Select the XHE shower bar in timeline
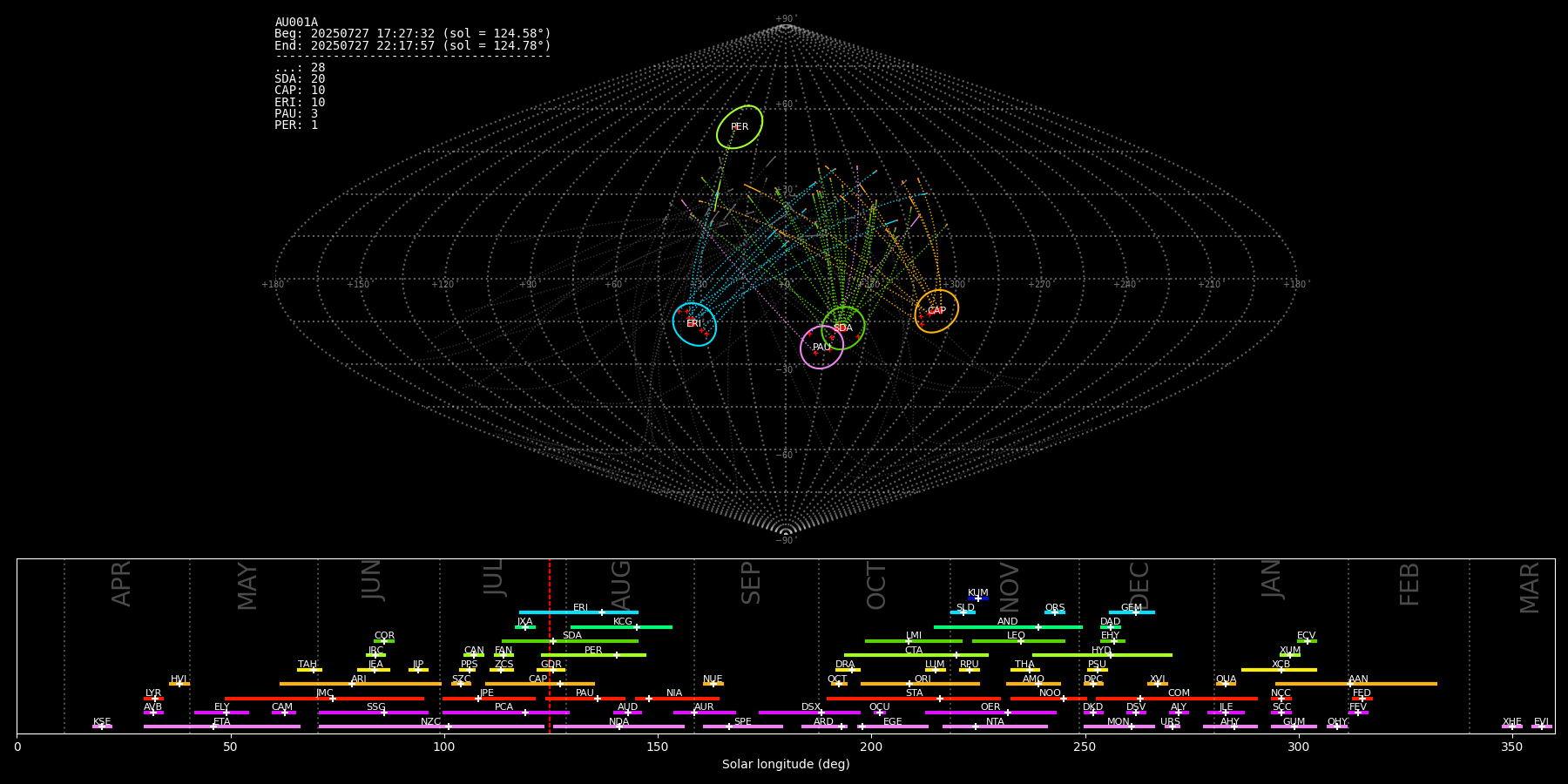Screen dimensions: 1568x784 (1512, 727)
